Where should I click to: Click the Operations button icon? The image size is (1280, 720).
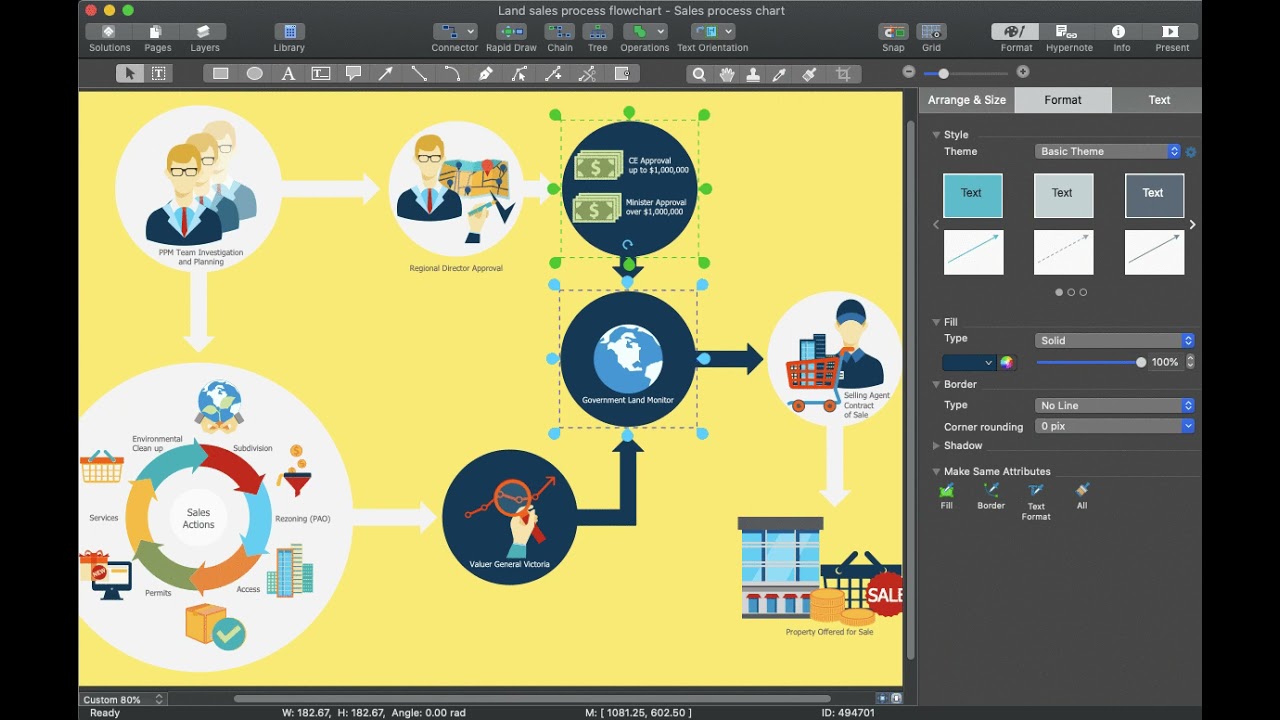click(645, 32)
